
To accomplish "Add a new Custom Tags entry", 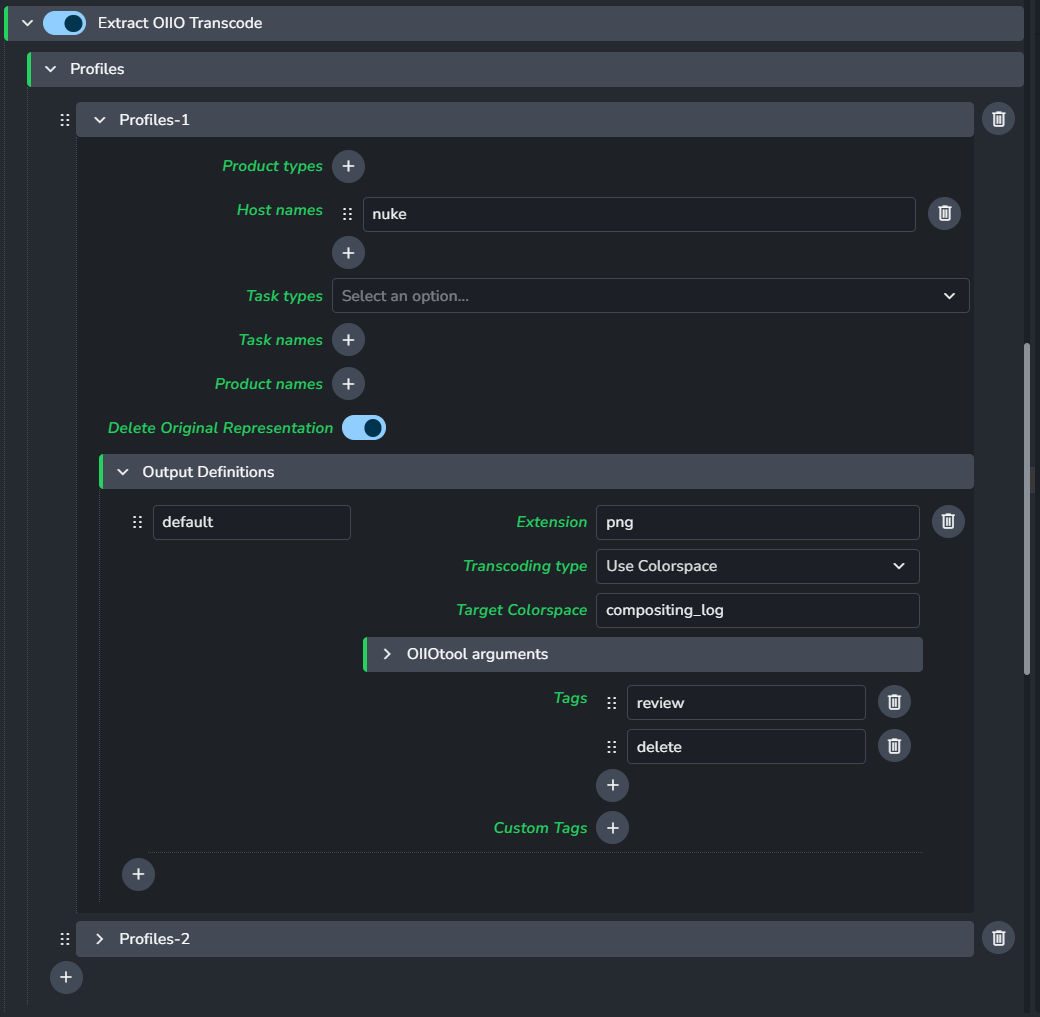I will (x=612, y=828).
